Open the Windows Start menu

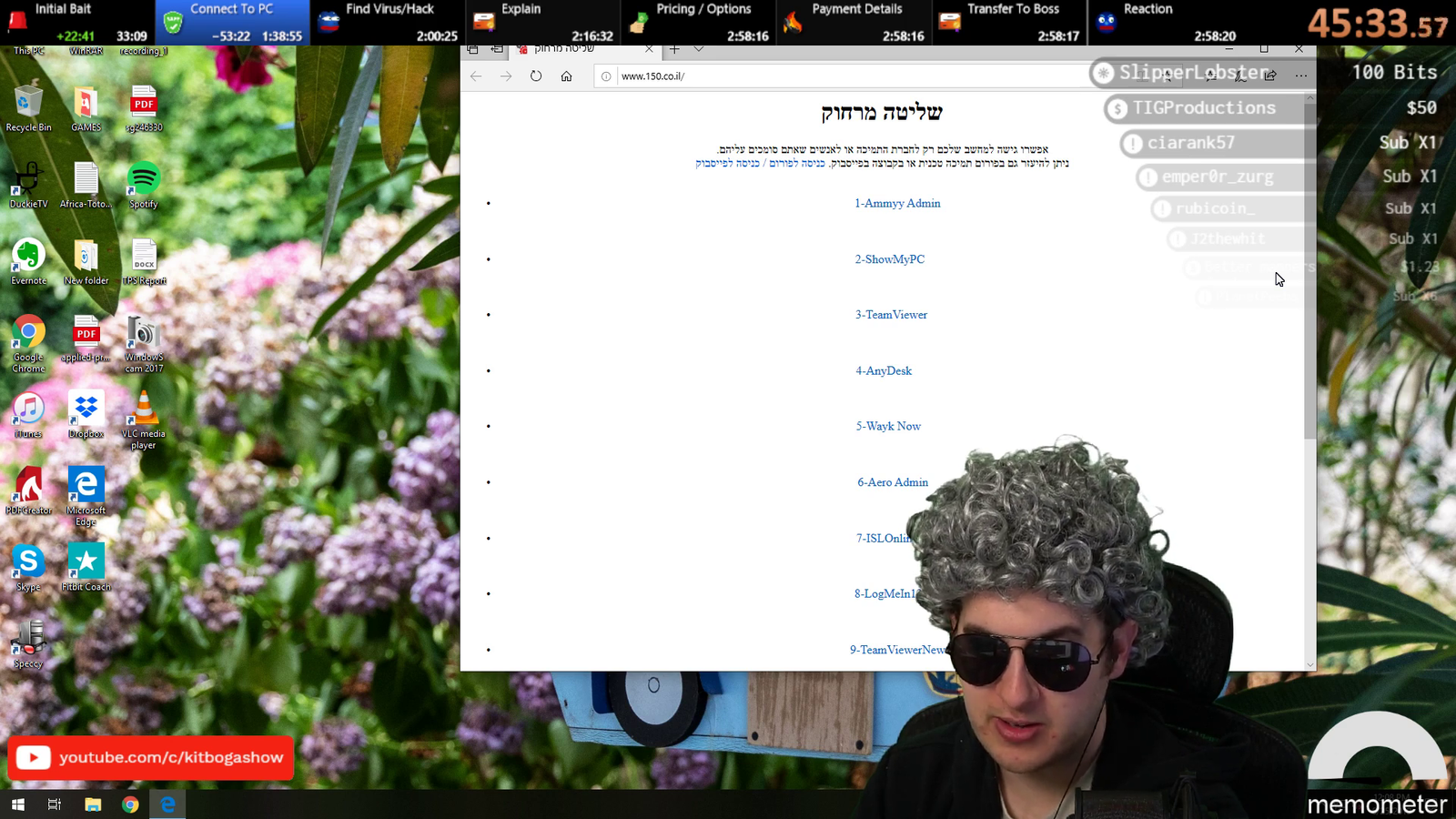click(17, 804)
